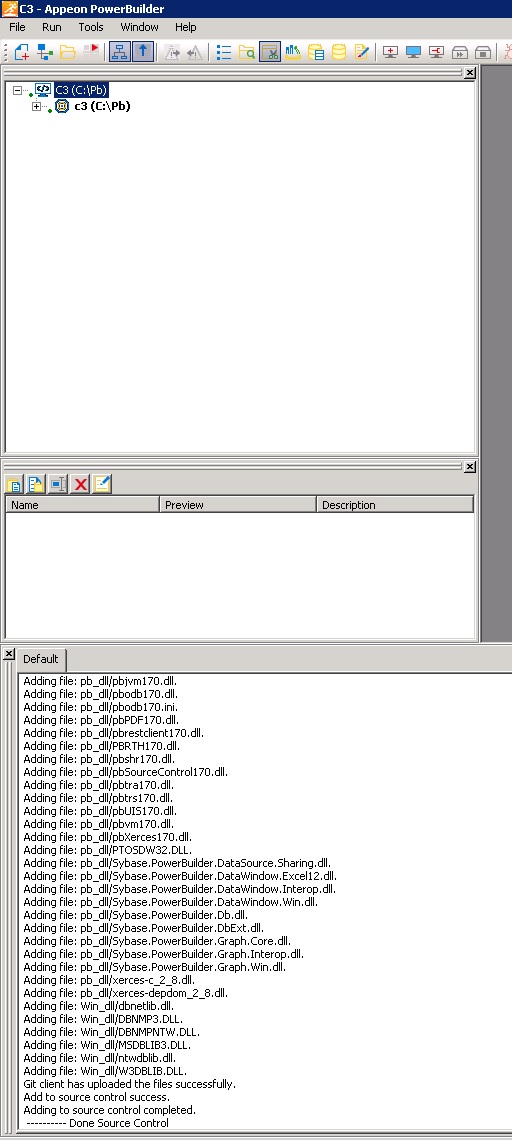Click the Name column header
This screenshot has height=1140, width=512.
click(x=82, y=505)
